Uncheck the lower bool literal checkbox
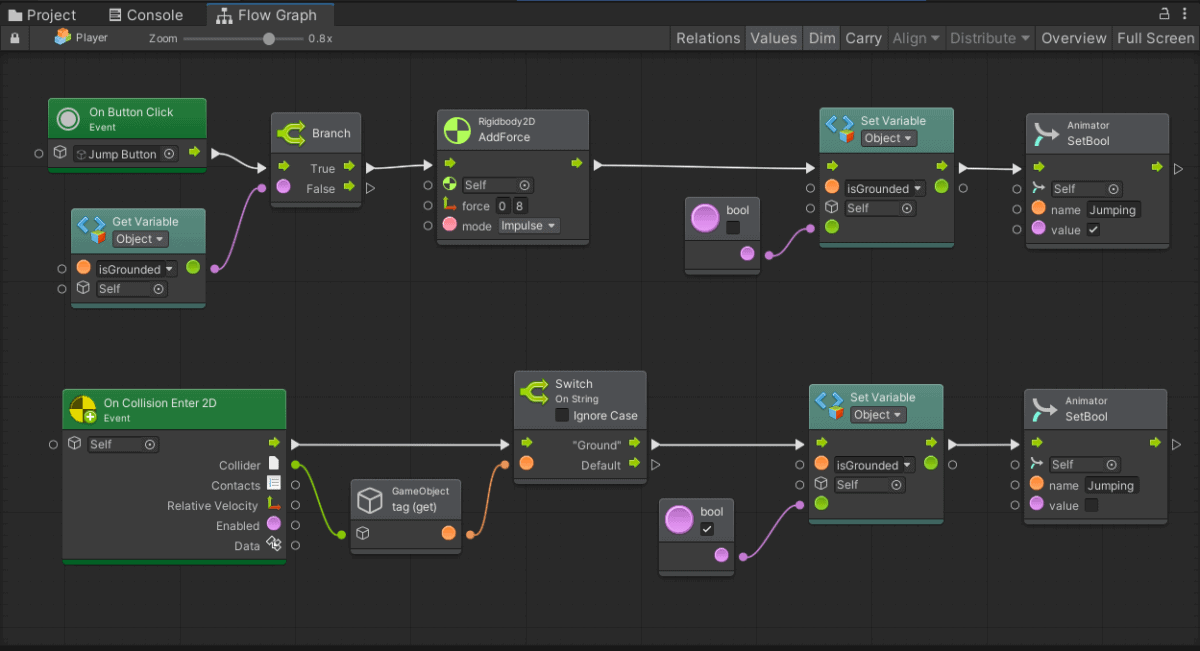This screenshot has height=651, width=1200. (707, 529)
